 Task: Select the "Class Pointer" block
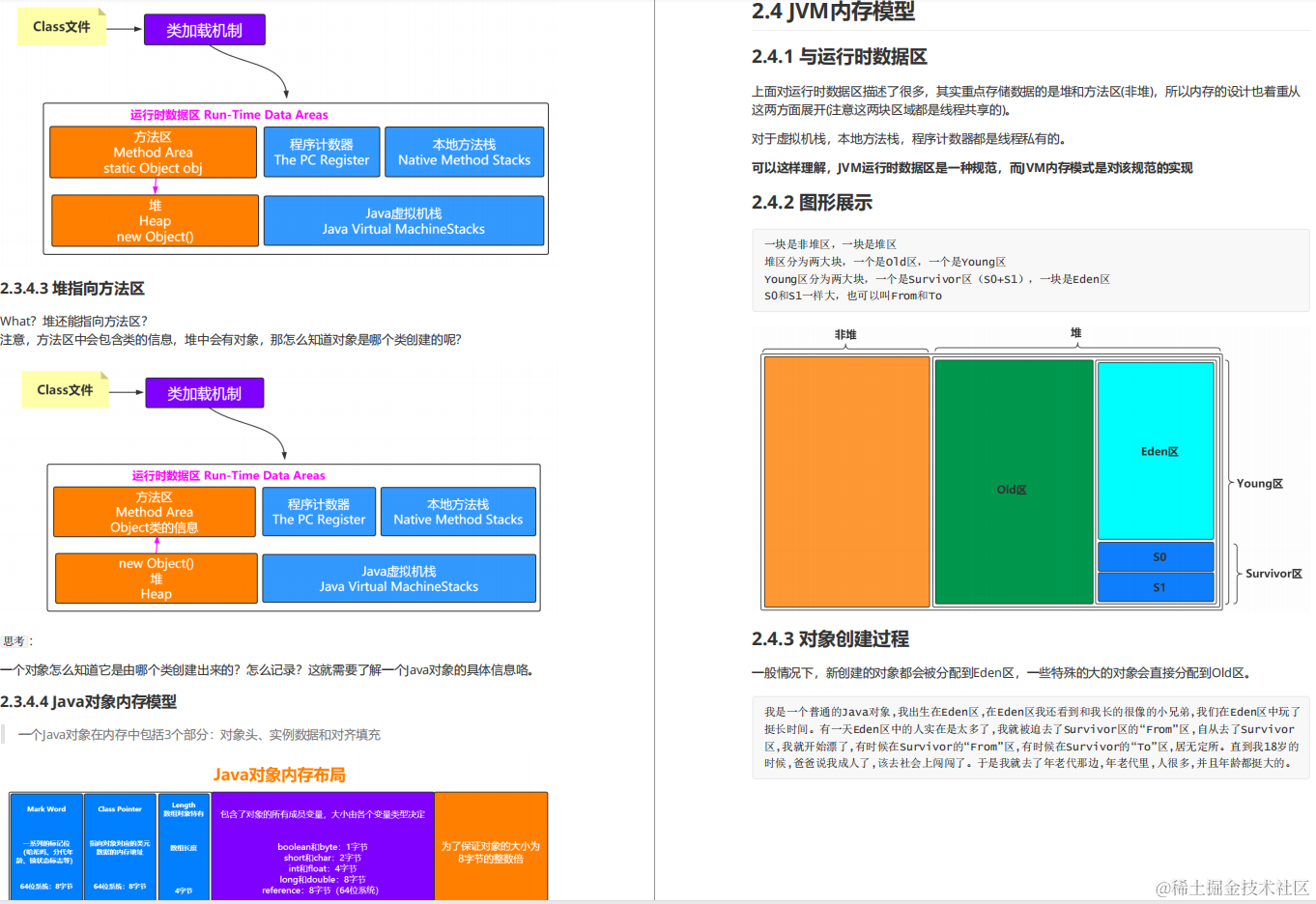(x=120, y=845)
